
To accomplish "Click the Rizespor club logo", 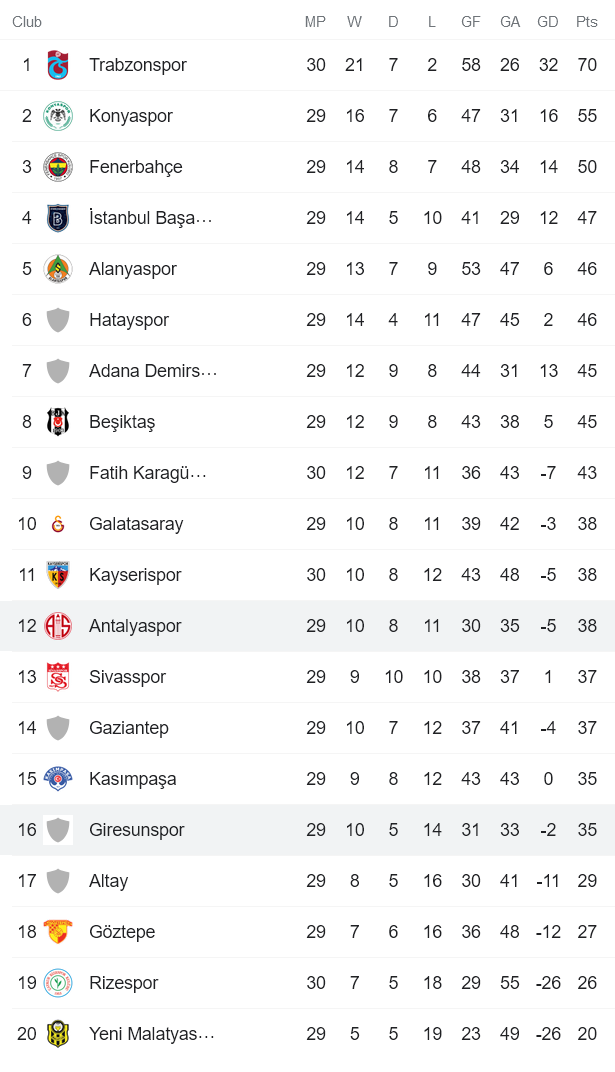I will pyautogui.click(x=59, y=983).
